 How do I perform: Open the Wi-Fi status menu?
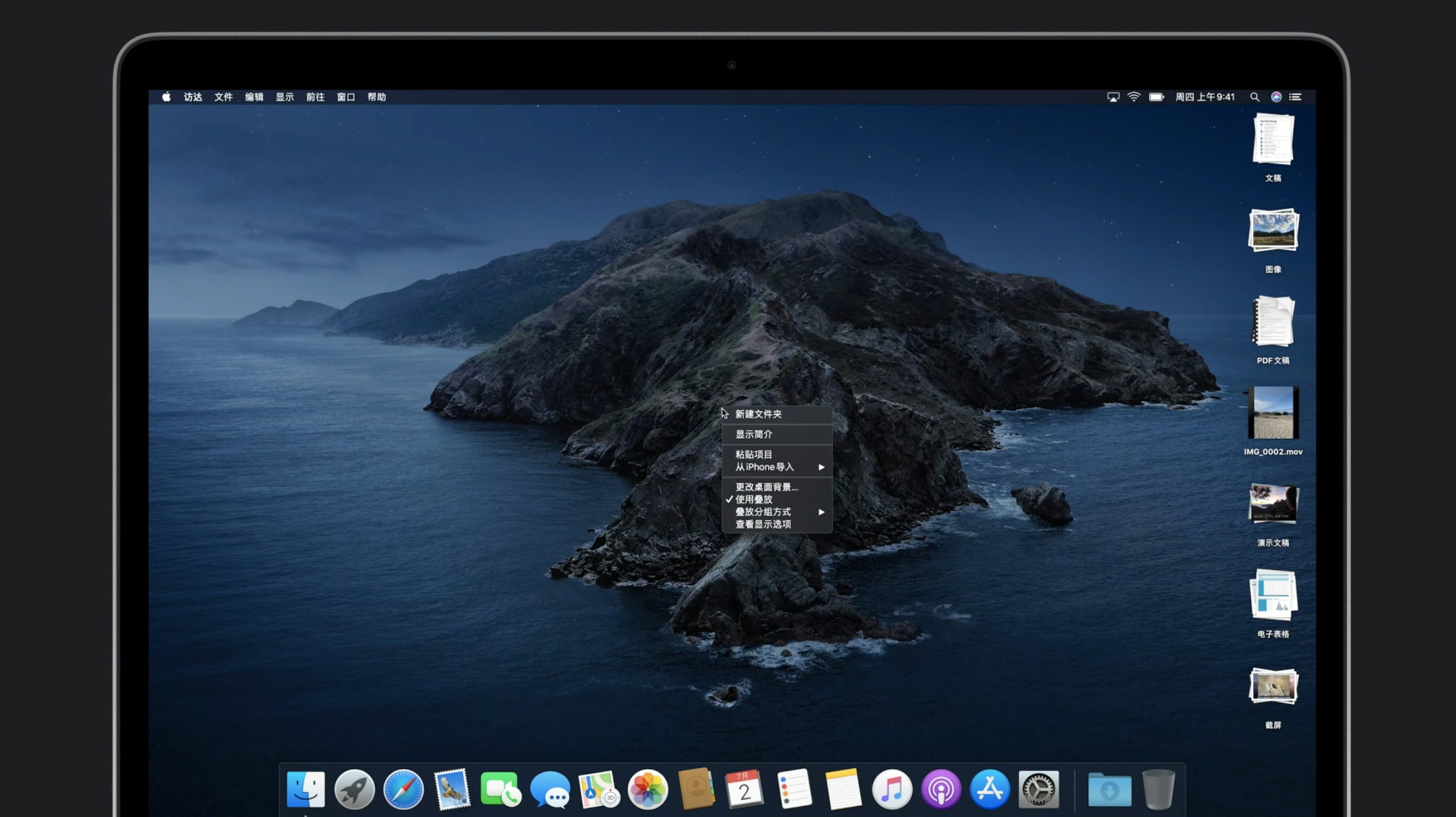(x=1134, y=97)
